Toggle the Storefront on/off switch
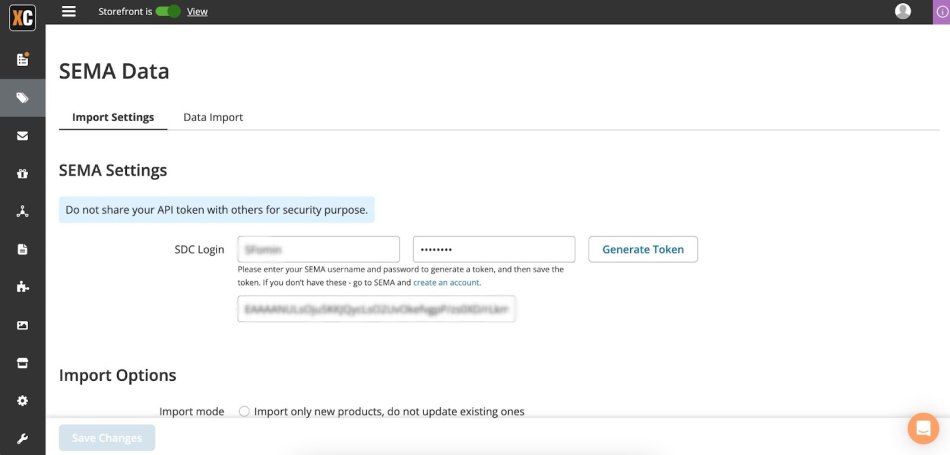Screen dimensions: 950x455 click(x=168, y=11)
